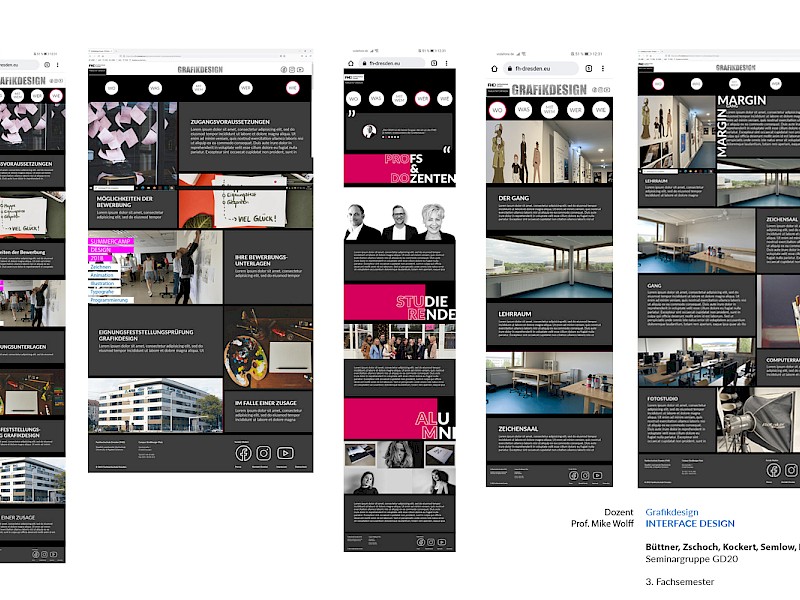Viewport: 800px width, 600px height.
Task: Click address bar in Profs & Dozenten mobile browser
Action: (391, 63)
